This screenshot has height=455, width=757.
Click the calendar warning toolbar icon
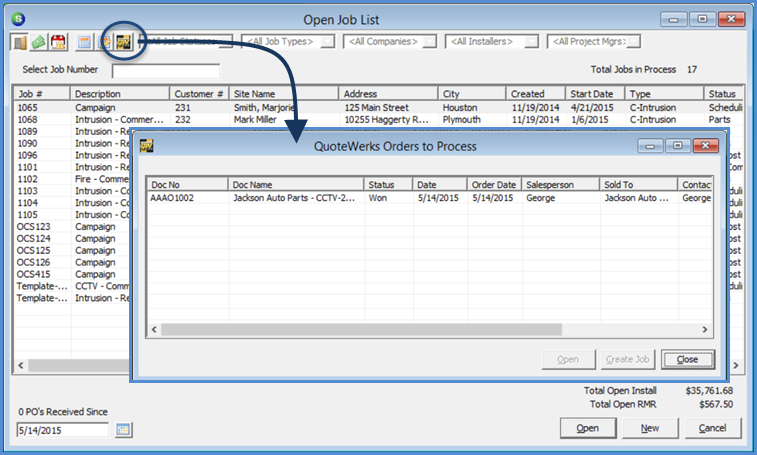(58, 43)
